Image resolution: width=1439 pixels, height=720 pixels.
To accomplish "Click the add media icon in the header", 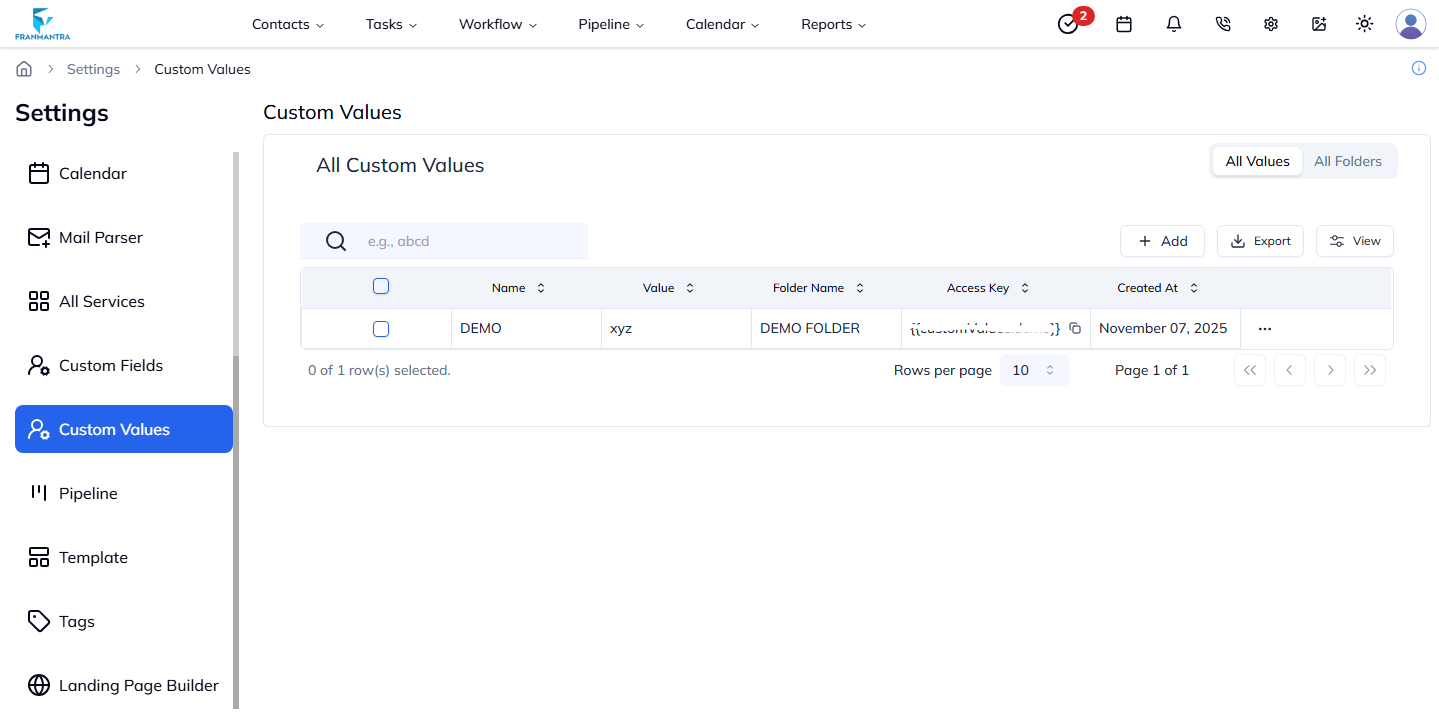I will [x=1318, y=23].
